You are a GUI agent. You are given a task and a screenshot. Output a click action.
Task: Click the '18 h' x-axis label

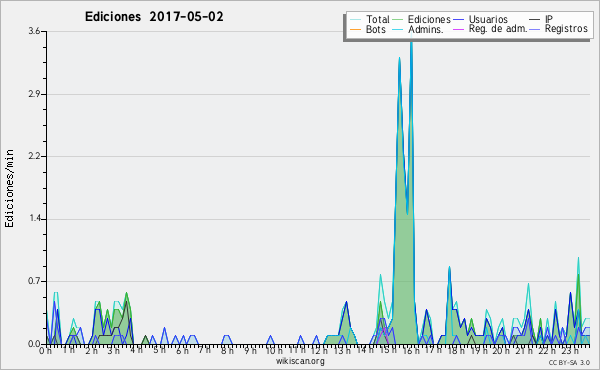pos(456,351)
